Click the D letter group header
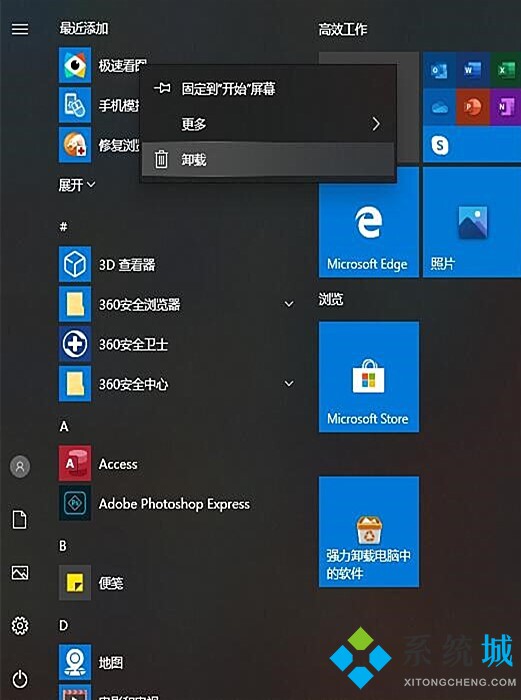The width and height of the screenshot is (521, 700). click(x=63, y=625)
